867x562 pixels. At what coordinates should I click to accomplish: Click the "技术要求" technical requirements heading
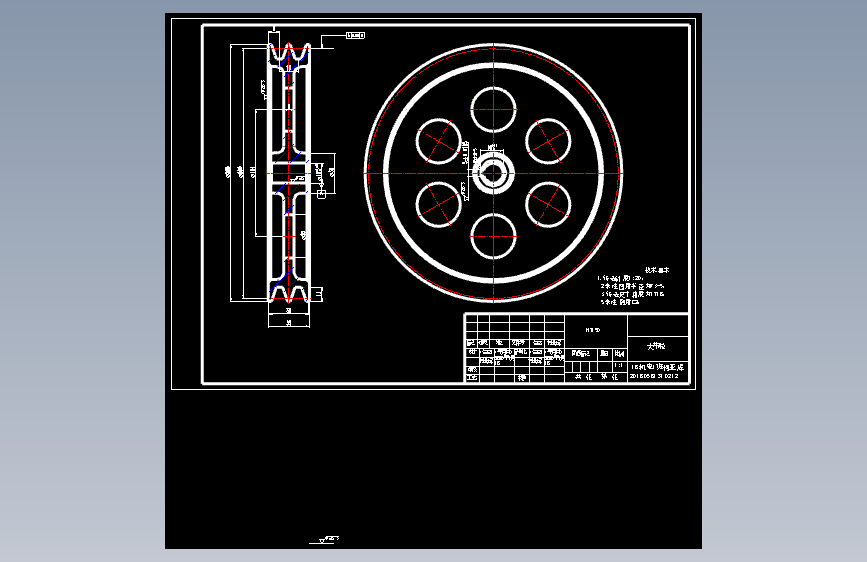(657, 270)
